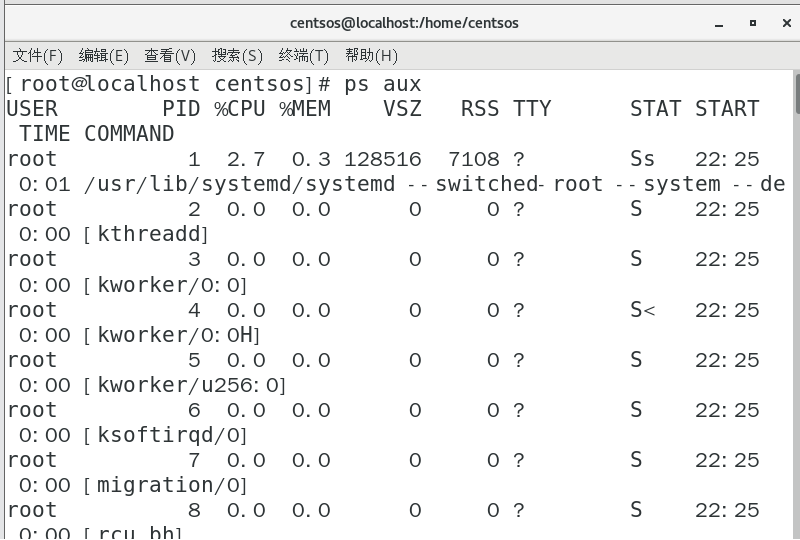Screen dimensions: 800x540
Task: Open the 文件(F) menu
Action: tap(37, 56)
